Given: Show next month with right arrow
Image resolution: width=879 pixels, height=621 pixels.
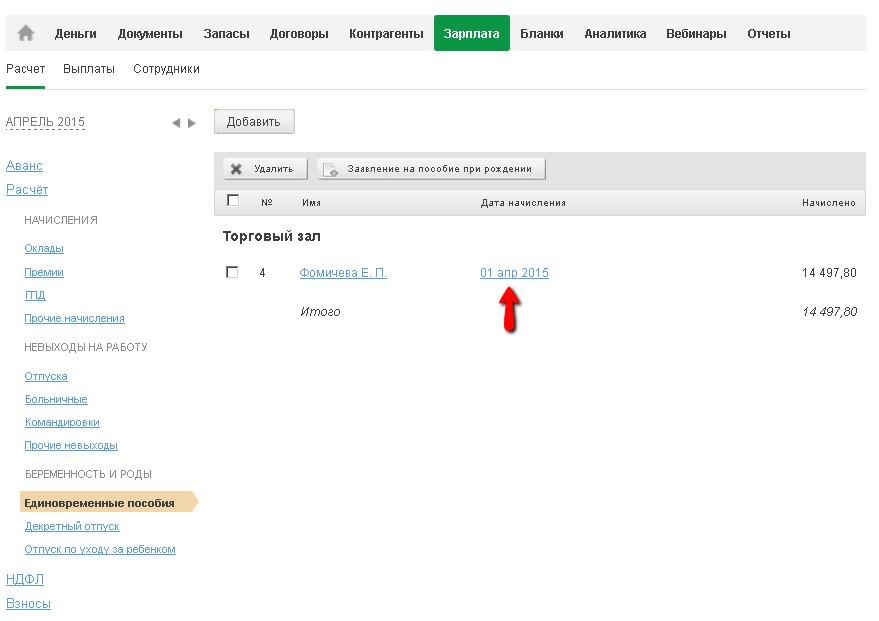Looking at the screenshot, I should point(192,123).
